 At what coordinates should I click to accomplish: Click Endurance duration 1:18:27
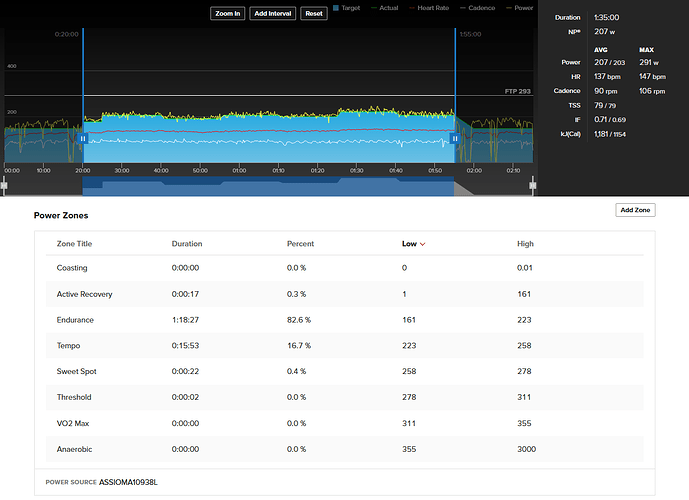[185, 320]
